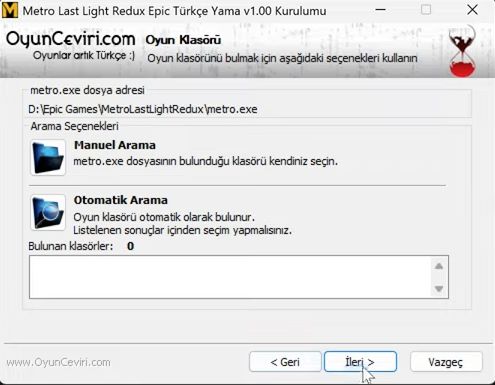Click 'metro.exe dosyasının bulunduğu klasörü' description

(x=205, y=161)
